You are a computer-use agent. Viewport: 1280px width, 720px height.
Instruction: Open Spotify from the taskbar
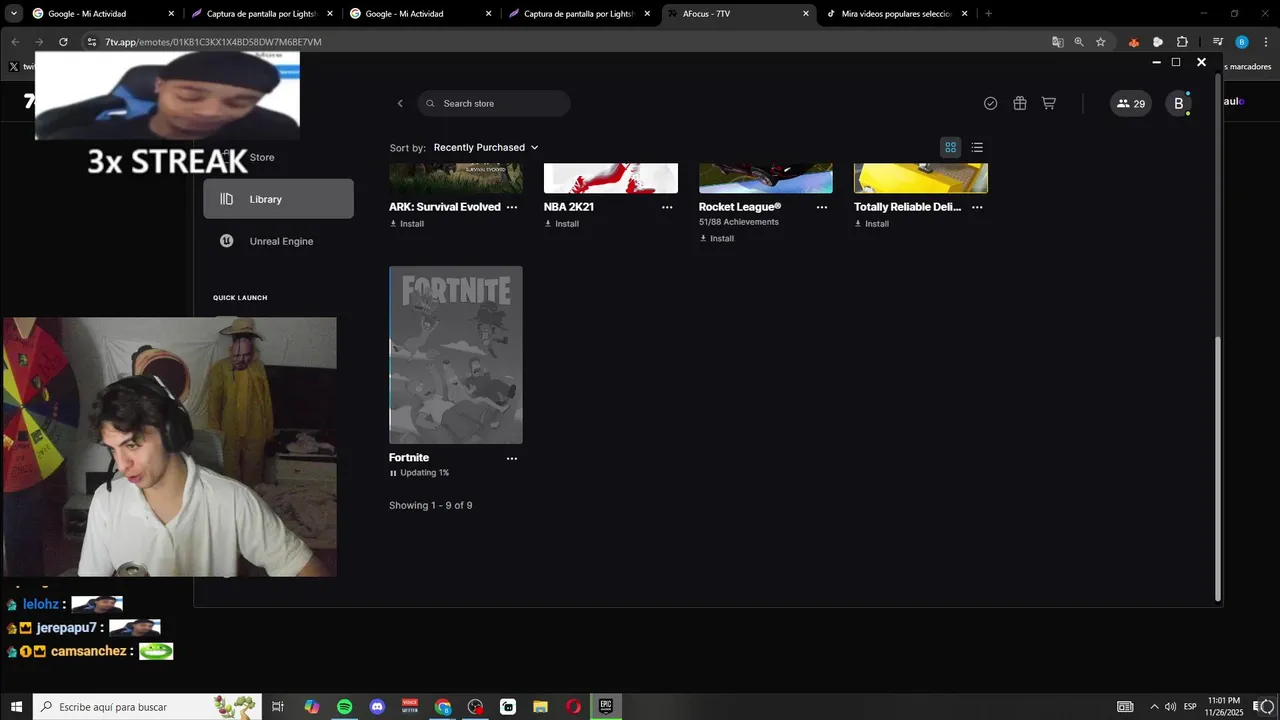coord(345,707)
